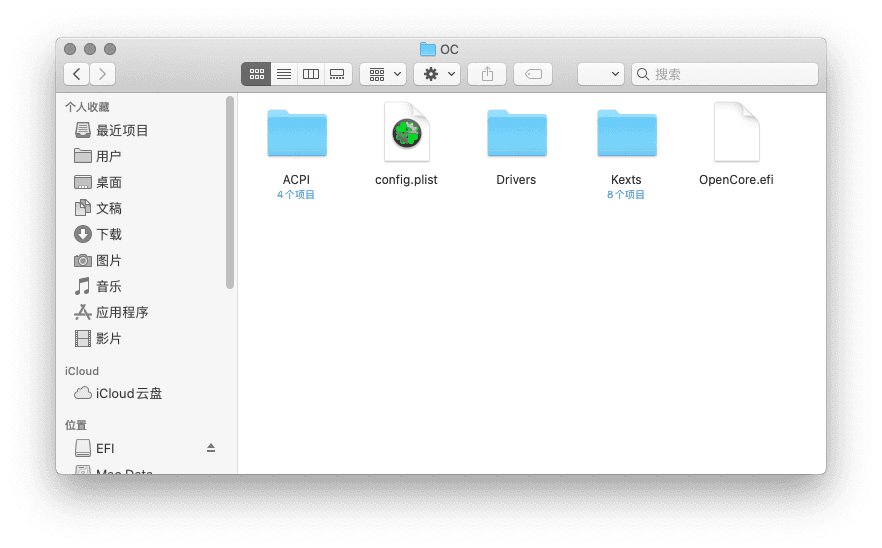Click the ACPI folder name label

click(x=296, y=179)
